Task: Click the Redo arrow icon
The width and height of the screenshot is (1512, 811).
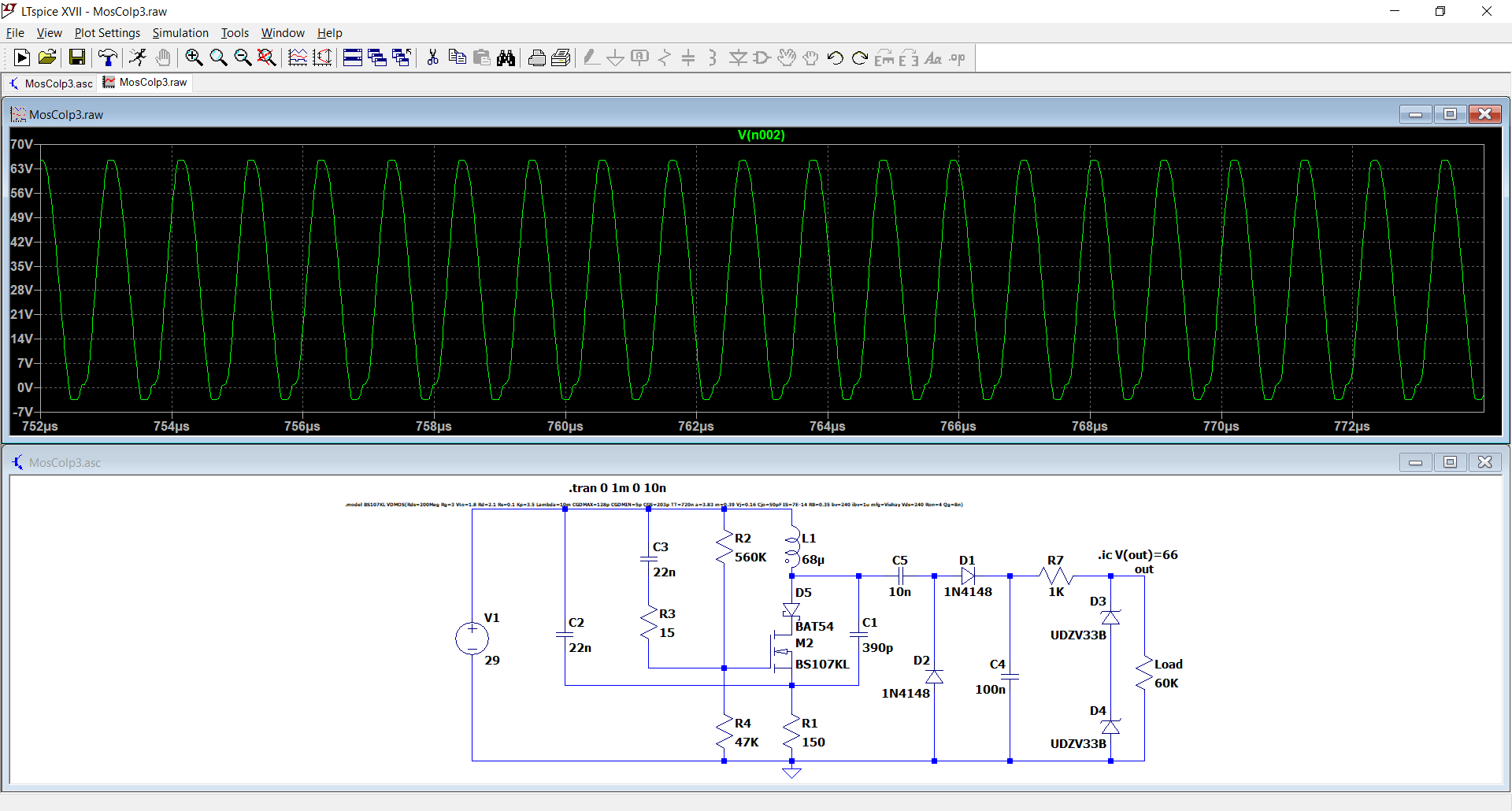Action: coord(860,57)
